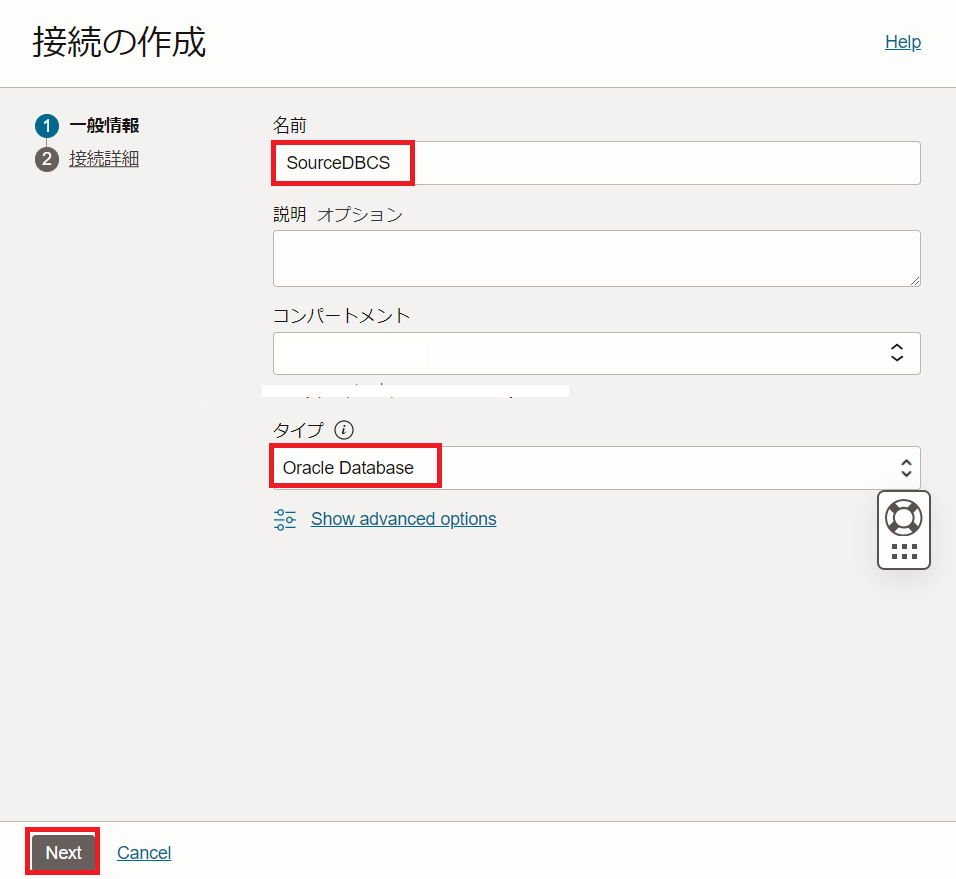Click the info icon next to タイプ
The image size is (956, 879).
(x=344, y=430)
